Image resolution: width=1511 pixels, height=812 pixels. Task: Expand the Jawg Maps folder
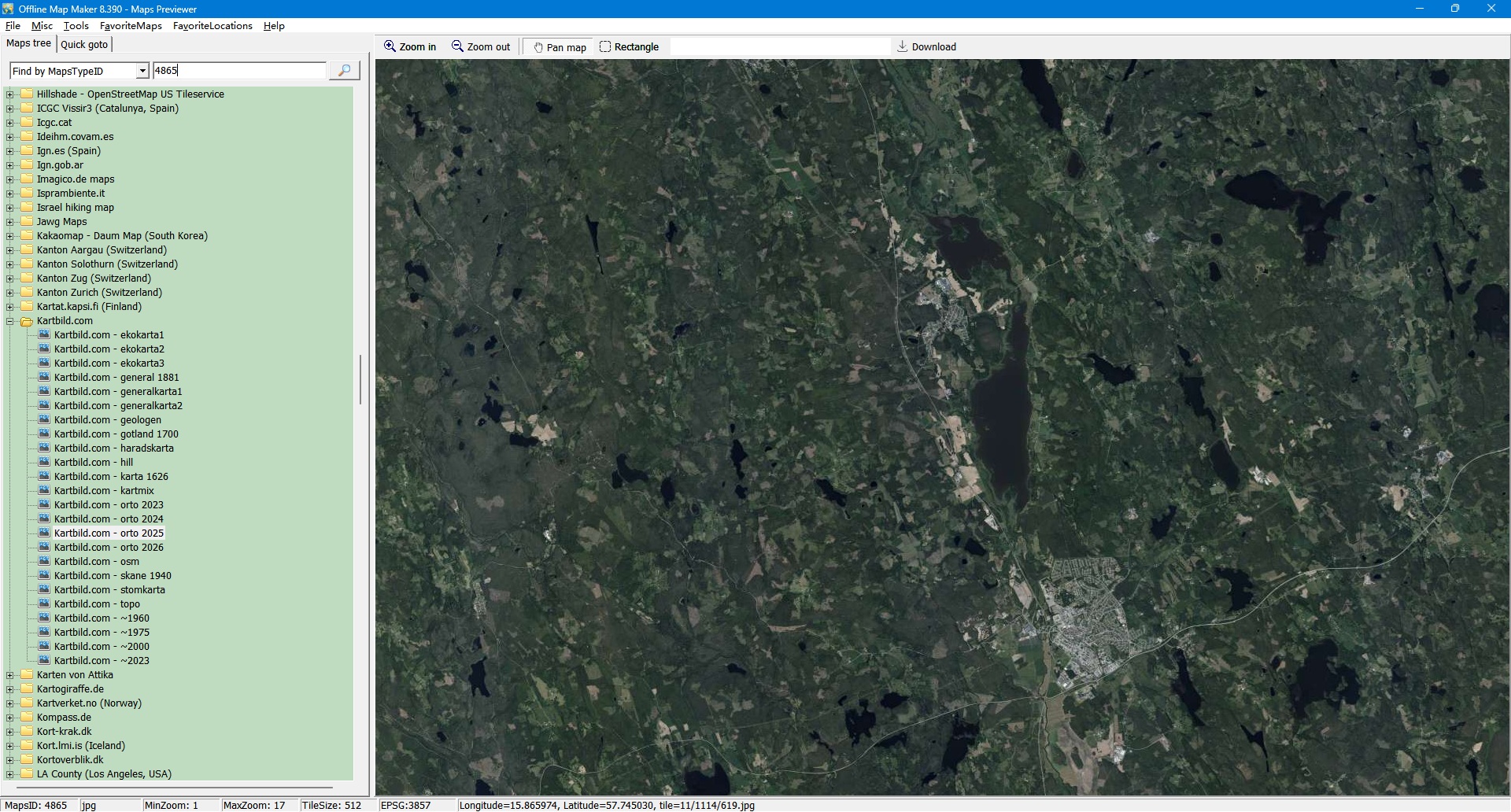tap(10, 222)
